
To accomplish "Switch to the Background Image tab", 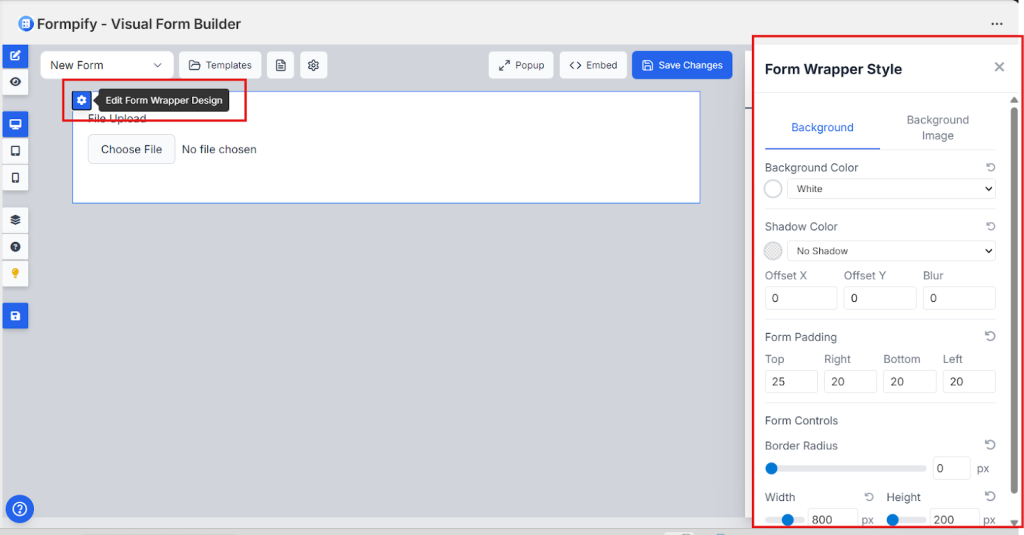I will pyautogui.click(x=937, y=127).
